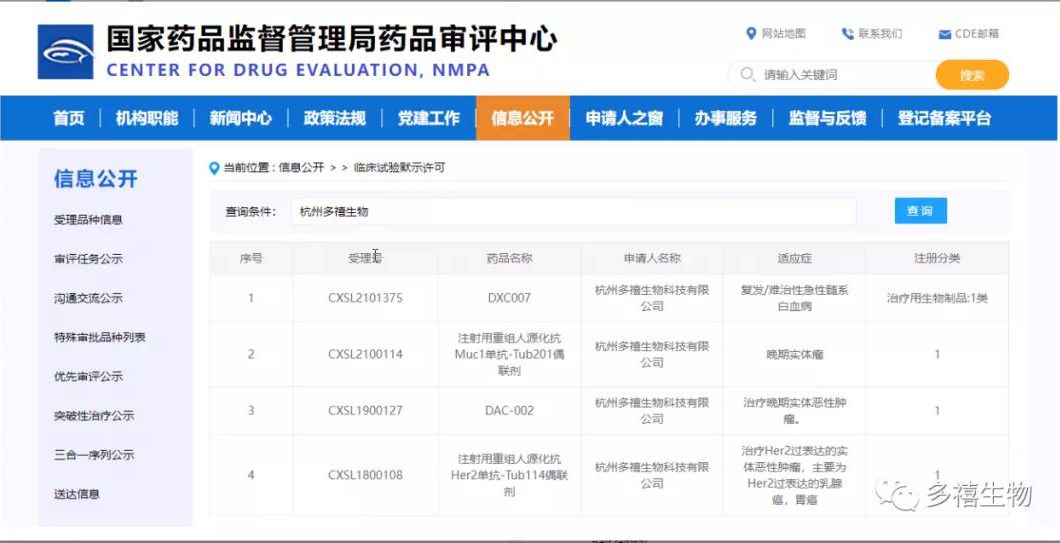The height and width of the screenshot is (543, 1060).
Task: Click the contact us phone icon
Action: (847, 34)
